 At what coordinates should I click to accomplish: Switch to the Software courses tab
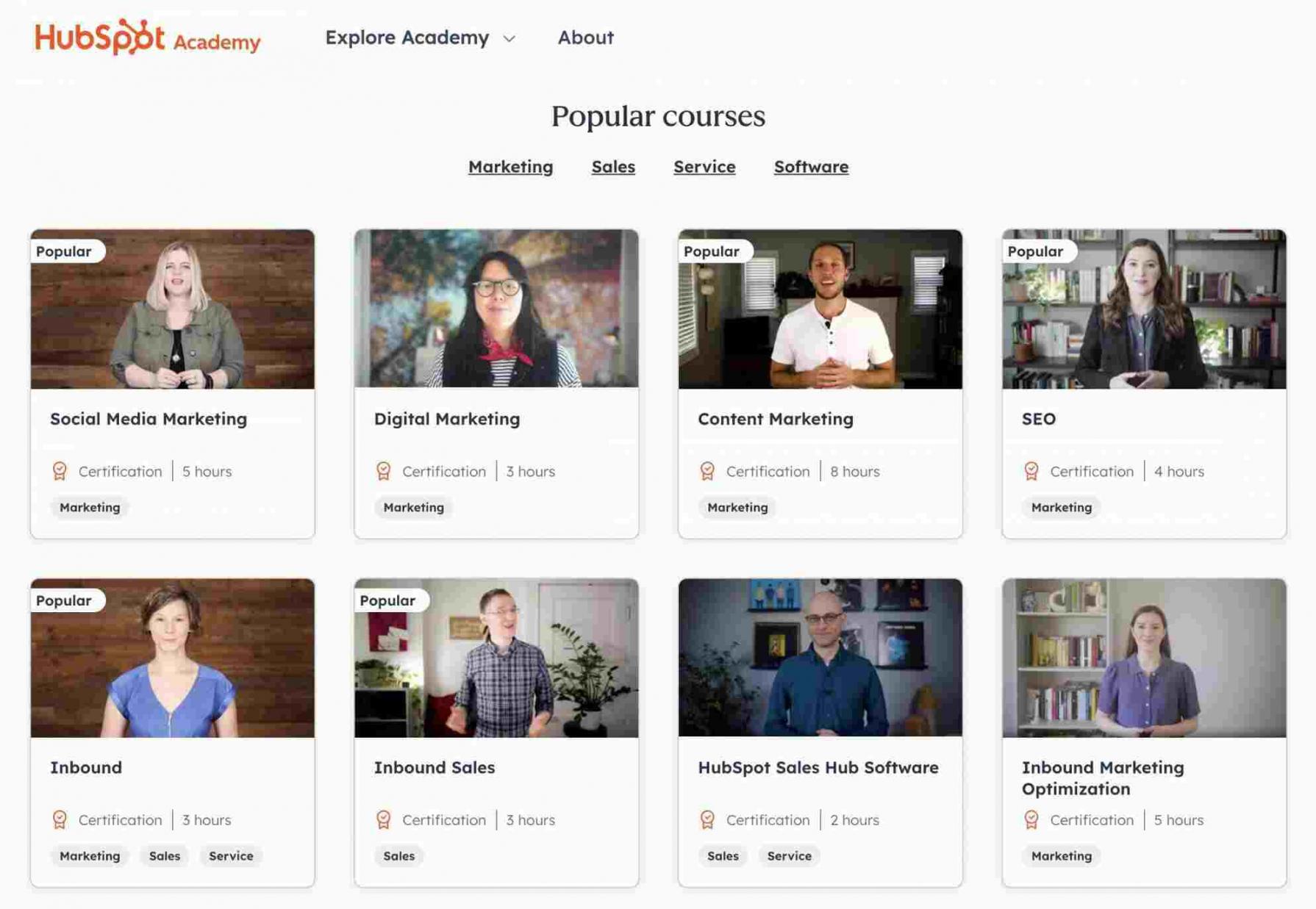click(x=811, y=167)
